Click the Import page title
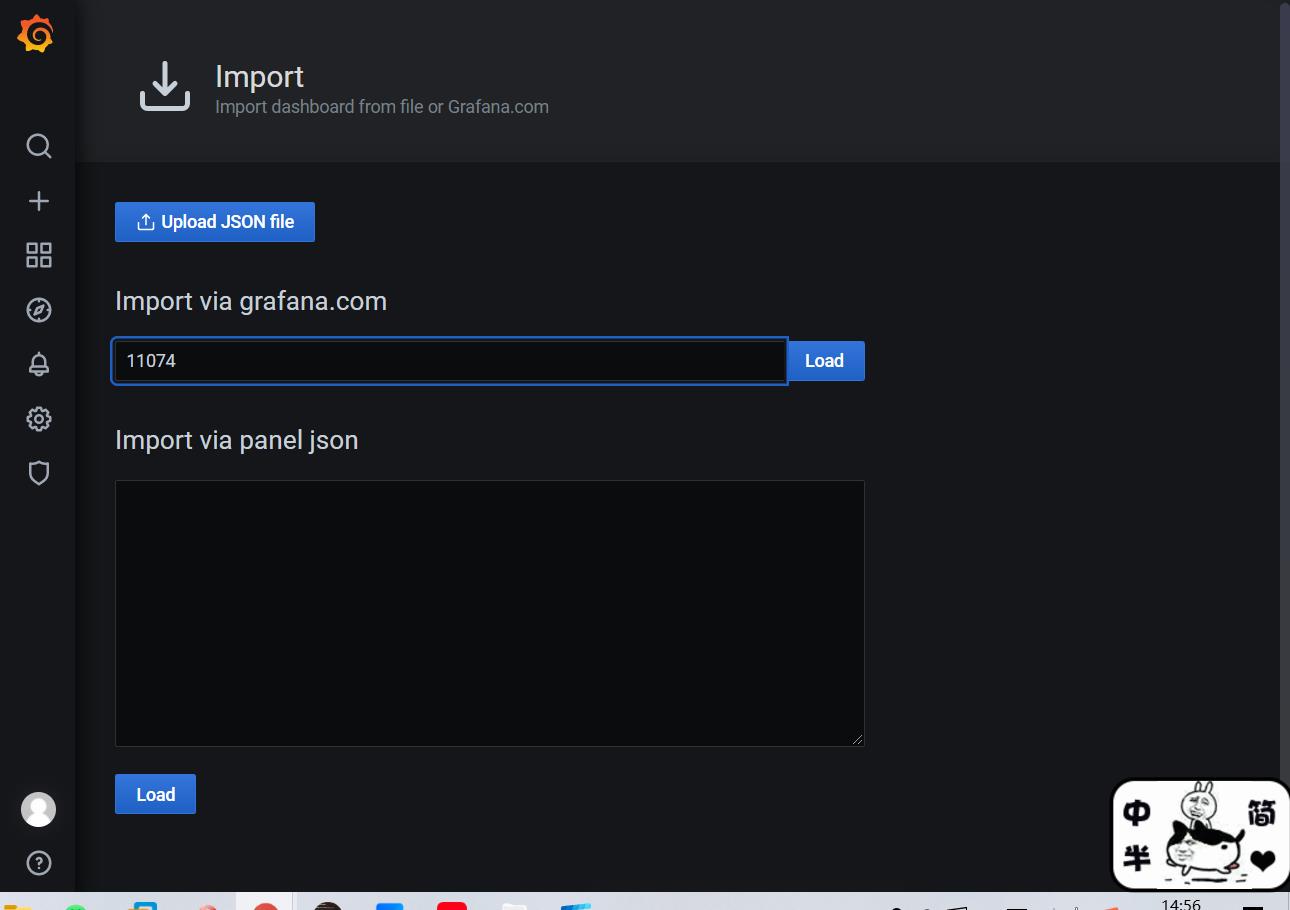 pos(260,77)
